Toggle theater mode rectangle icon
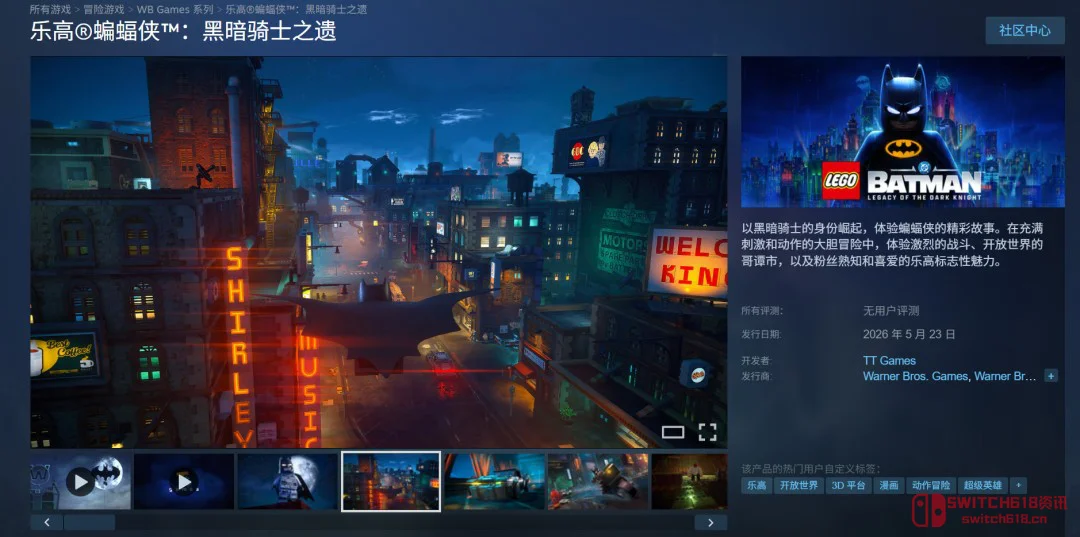Viewport: 1080px width, 537px height. tap(673, 432)
